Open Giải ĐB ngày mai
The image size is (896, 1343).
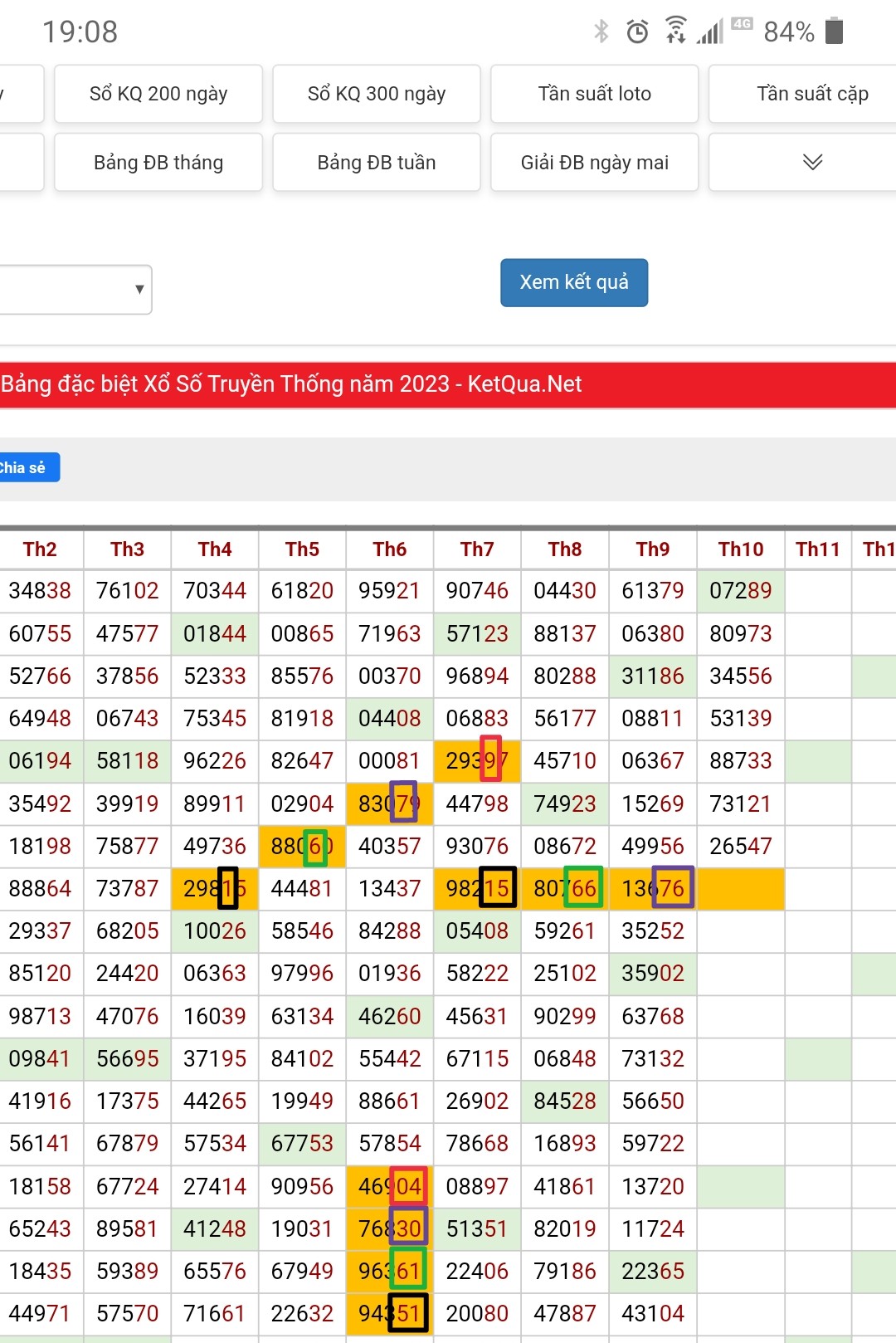[x=595, y=162]
